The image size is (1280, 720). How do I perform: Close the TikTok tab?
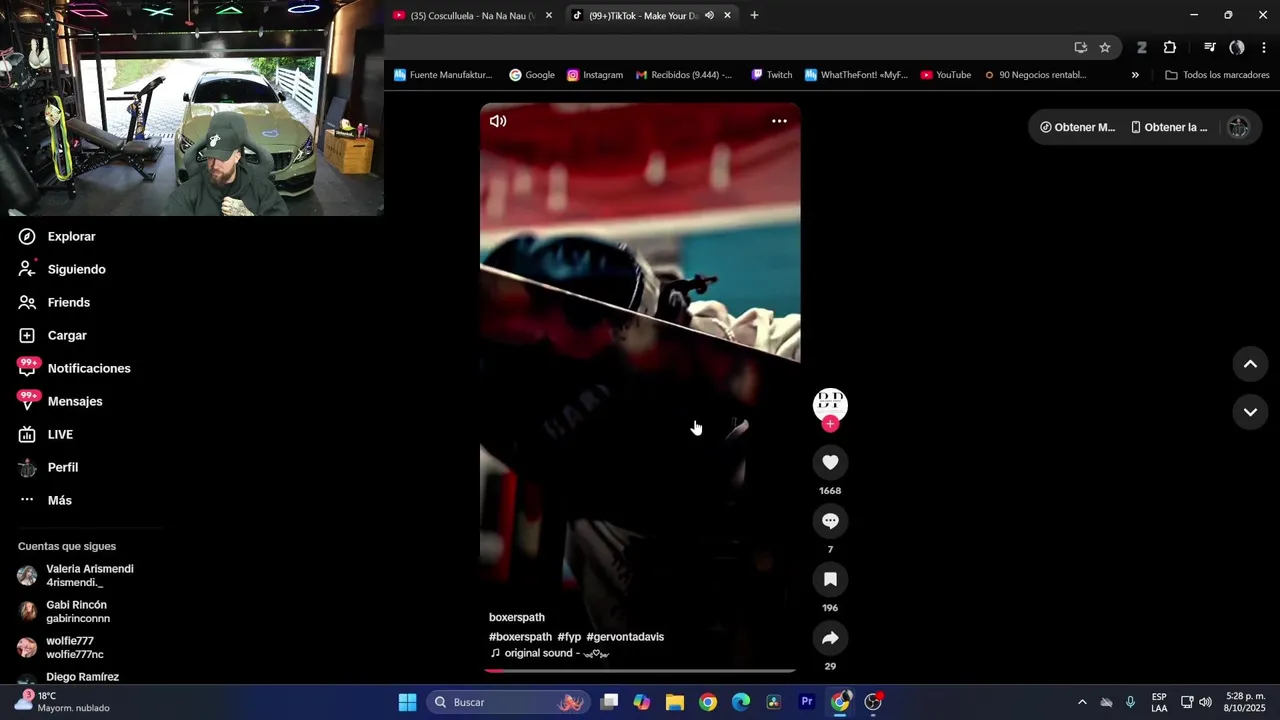click(727, 16)
